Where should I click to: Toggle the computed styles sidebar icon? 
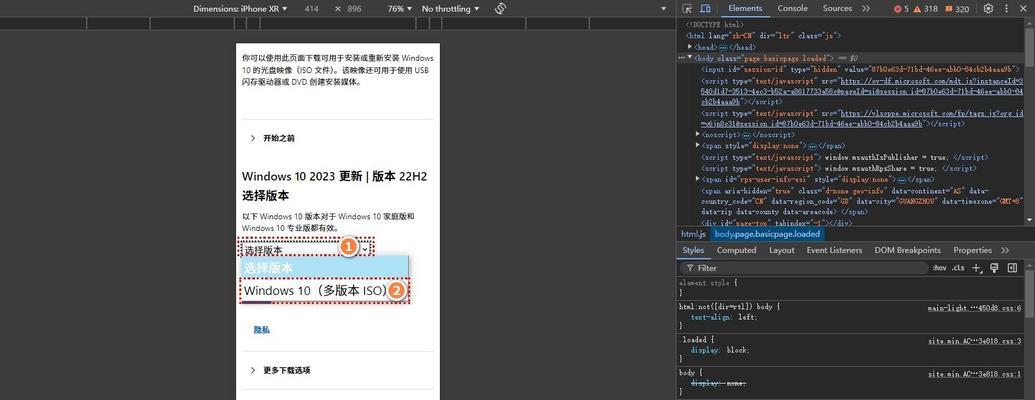pos(1012,268)
